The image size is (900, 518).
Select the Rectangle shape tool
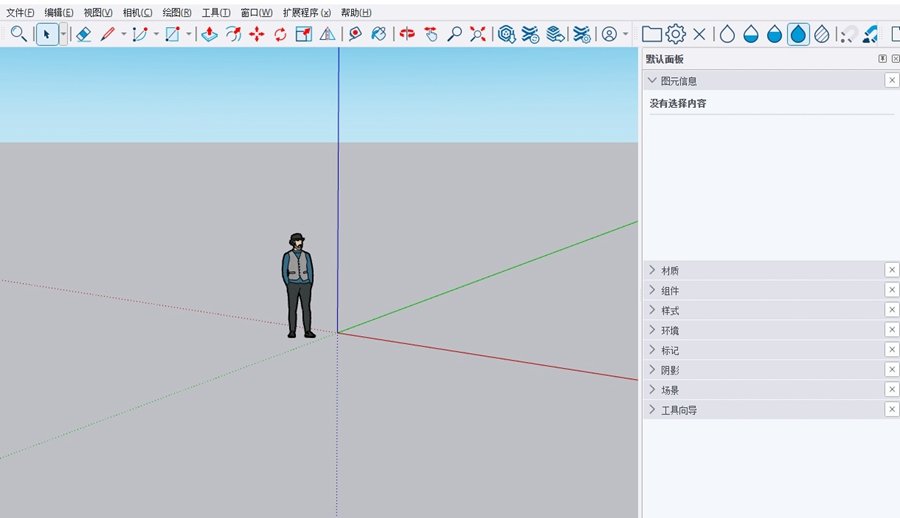tap(172, 34)
